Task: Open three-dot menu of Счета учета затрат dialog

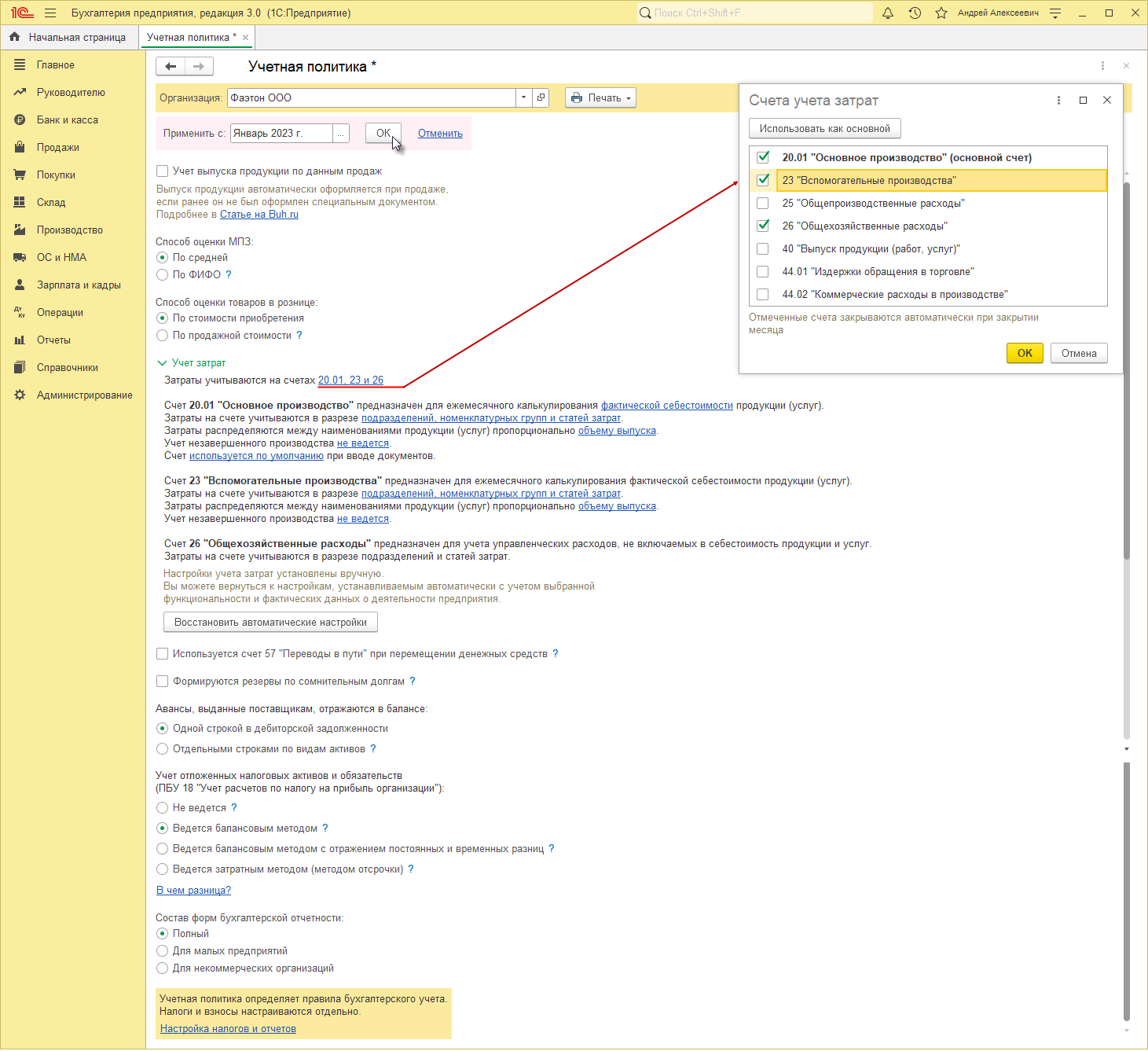Action: [x=1058, y=100]
